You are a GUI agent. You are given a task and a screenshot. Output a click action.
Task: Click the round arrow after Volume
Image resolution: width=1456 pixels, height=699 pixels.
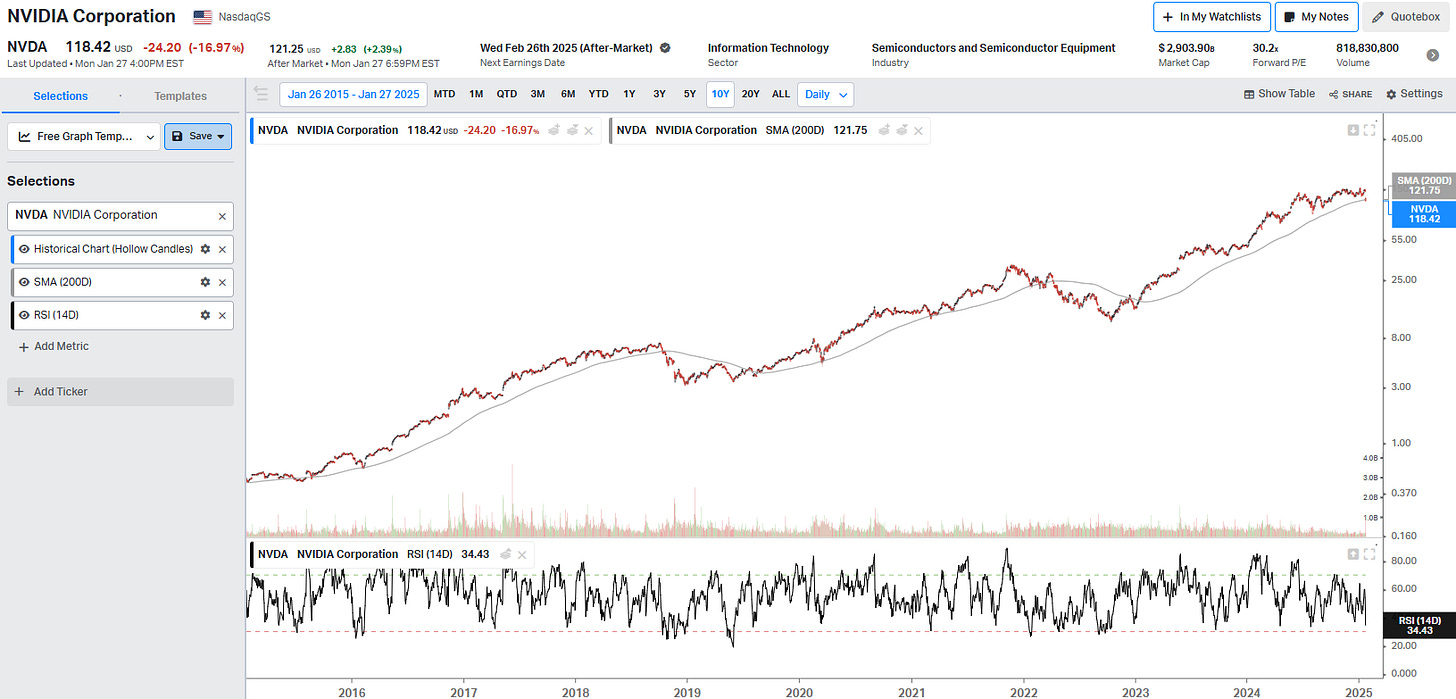tap(1433, 55)
